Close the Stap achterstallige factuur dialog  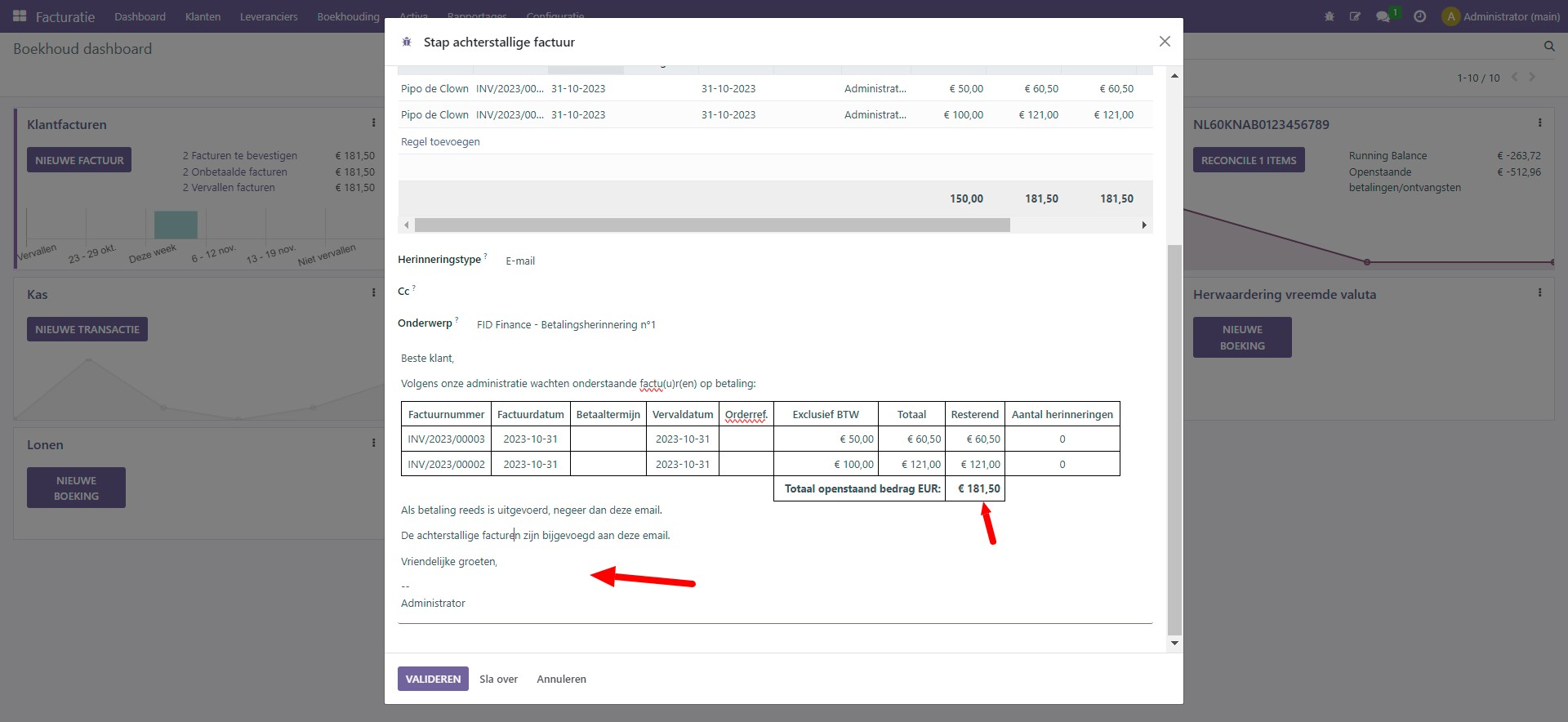click(1165, 42)
